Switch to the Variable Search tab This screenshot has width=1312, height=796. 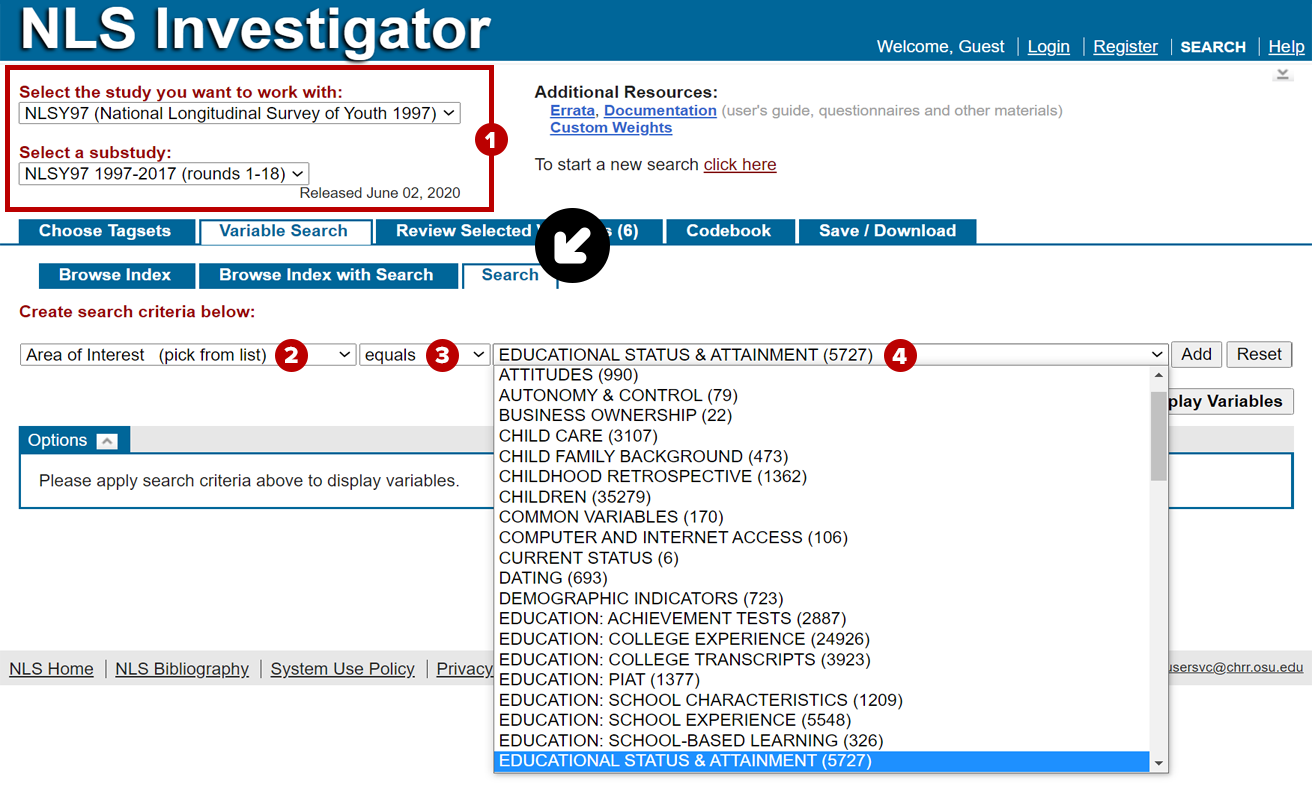coord(284,231)
